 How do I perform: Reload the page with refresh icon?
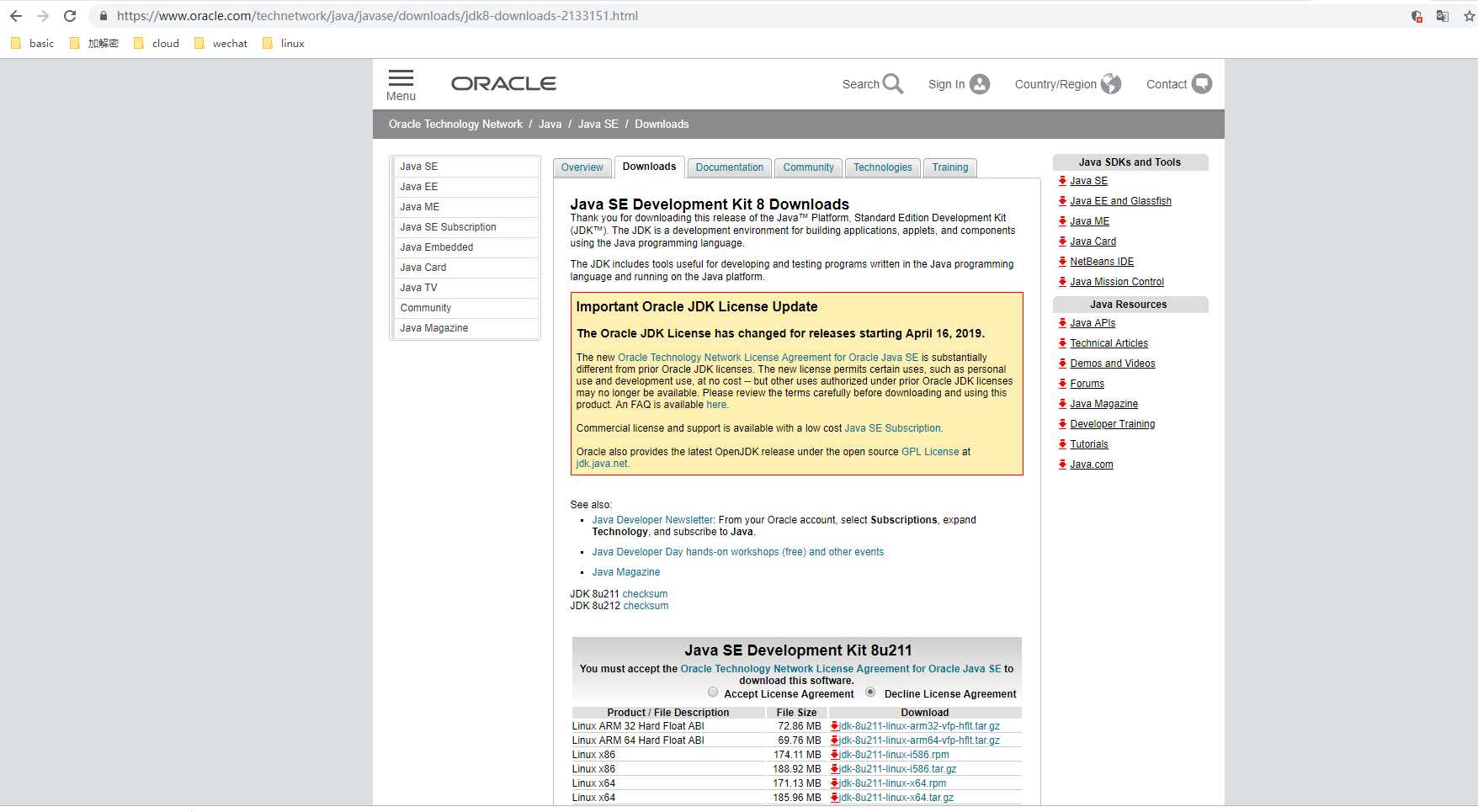pyautogui.click(x=70, y=16)
